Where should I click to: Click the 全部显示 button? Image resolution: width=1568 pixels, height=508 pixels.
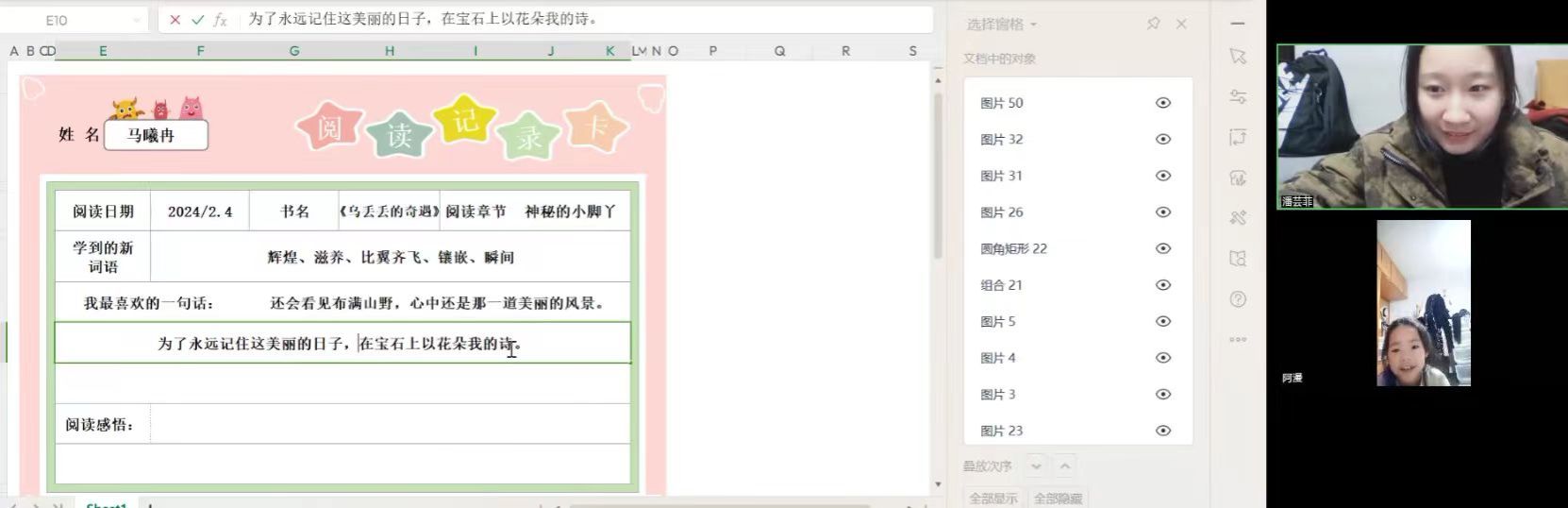[x=993, y=498]
